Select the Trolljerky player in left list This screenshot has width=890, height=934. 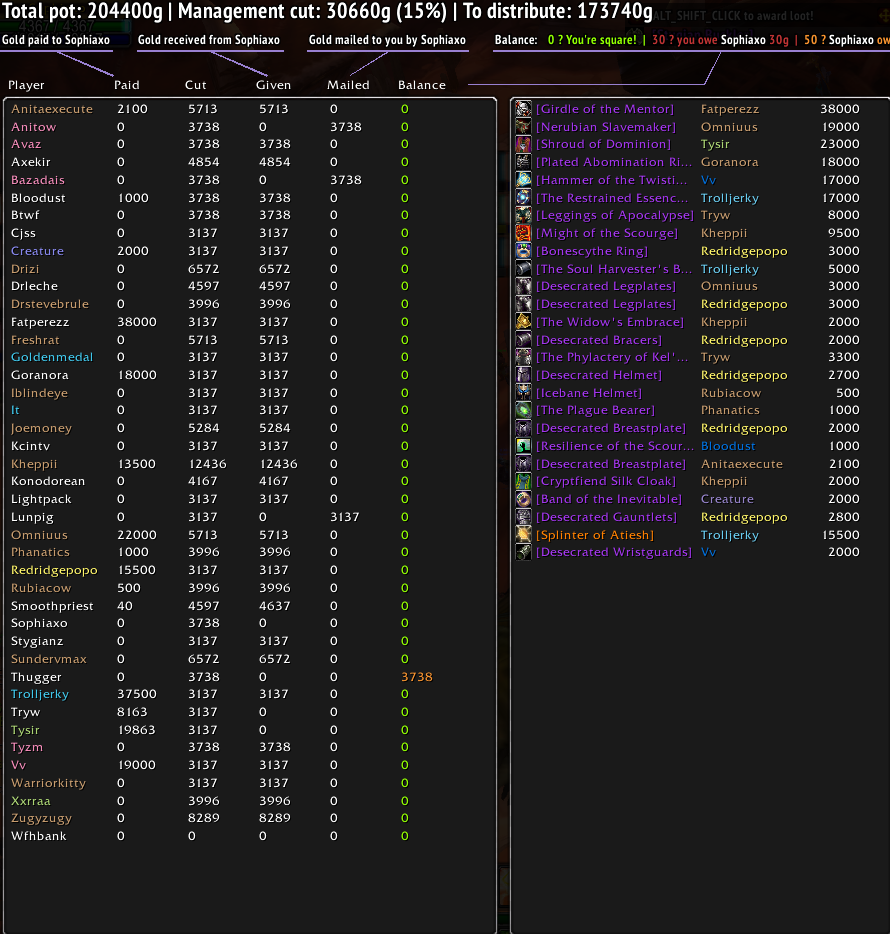click(x=40, y=694)
